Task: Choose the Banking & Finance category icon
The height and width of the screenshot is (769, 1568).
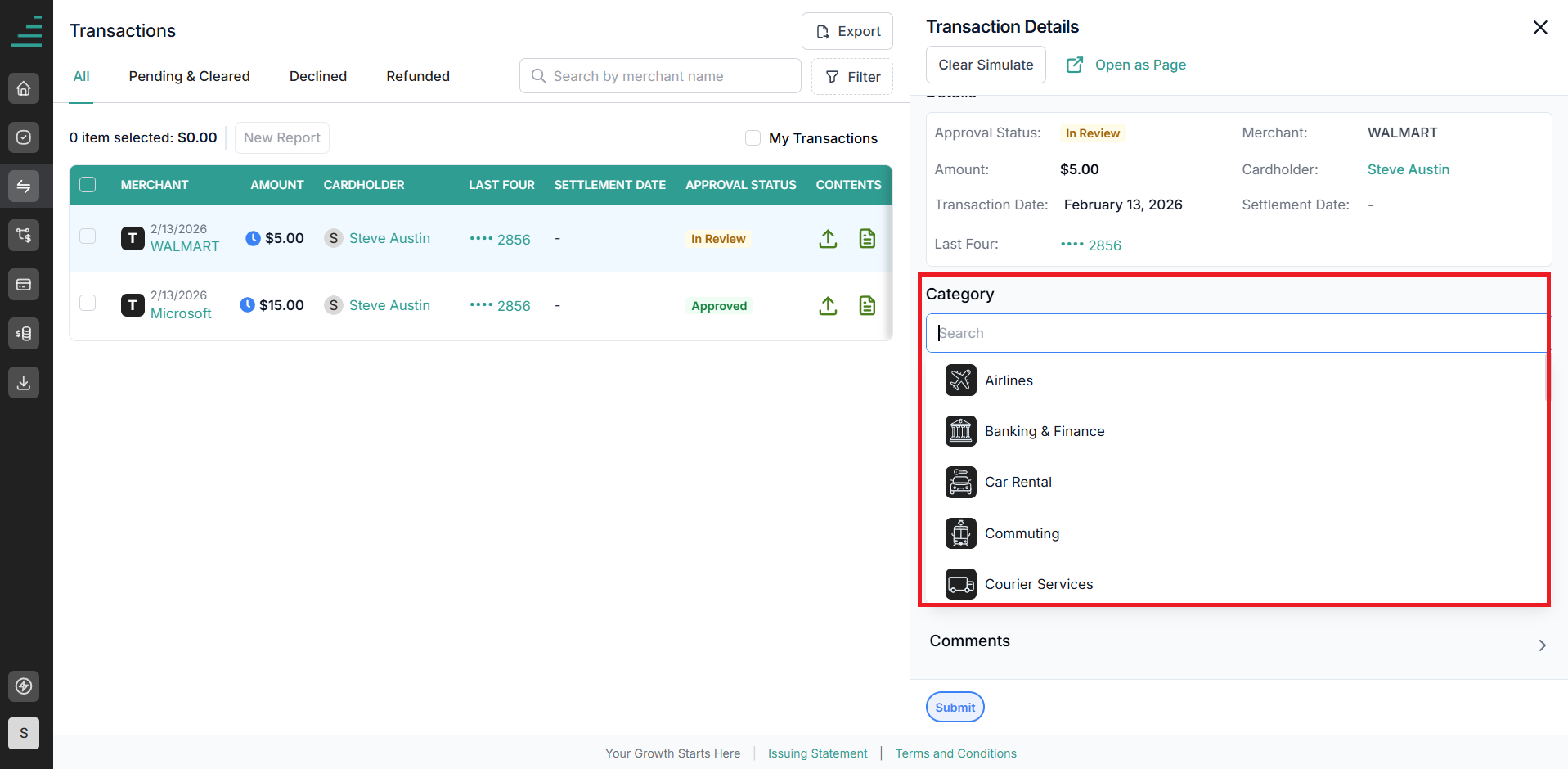Action: coord(961,431)
